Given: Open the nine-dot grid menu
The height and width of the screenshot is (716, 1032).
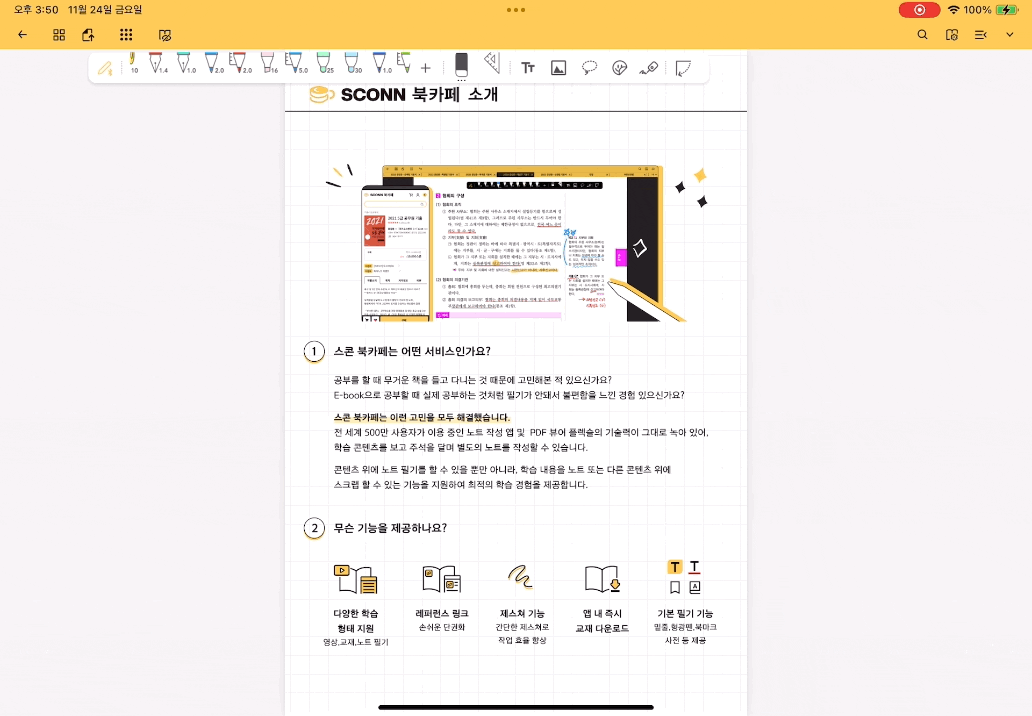Looking at the screenshot, I should [x=126, y=35].
